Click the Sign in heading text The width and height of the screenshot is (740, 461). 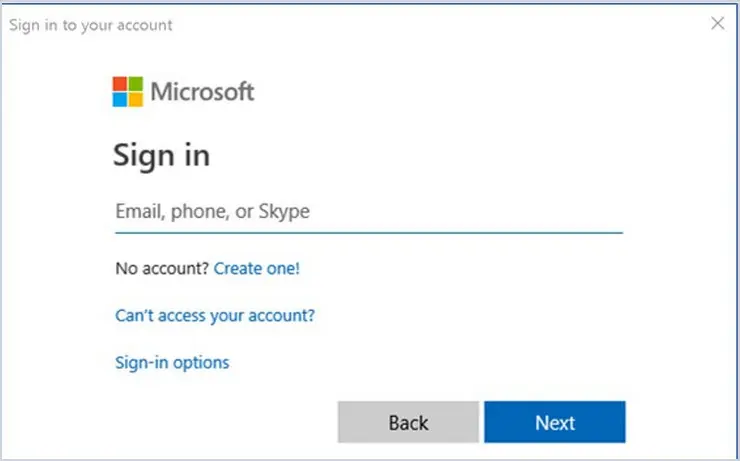pos(161,156)
